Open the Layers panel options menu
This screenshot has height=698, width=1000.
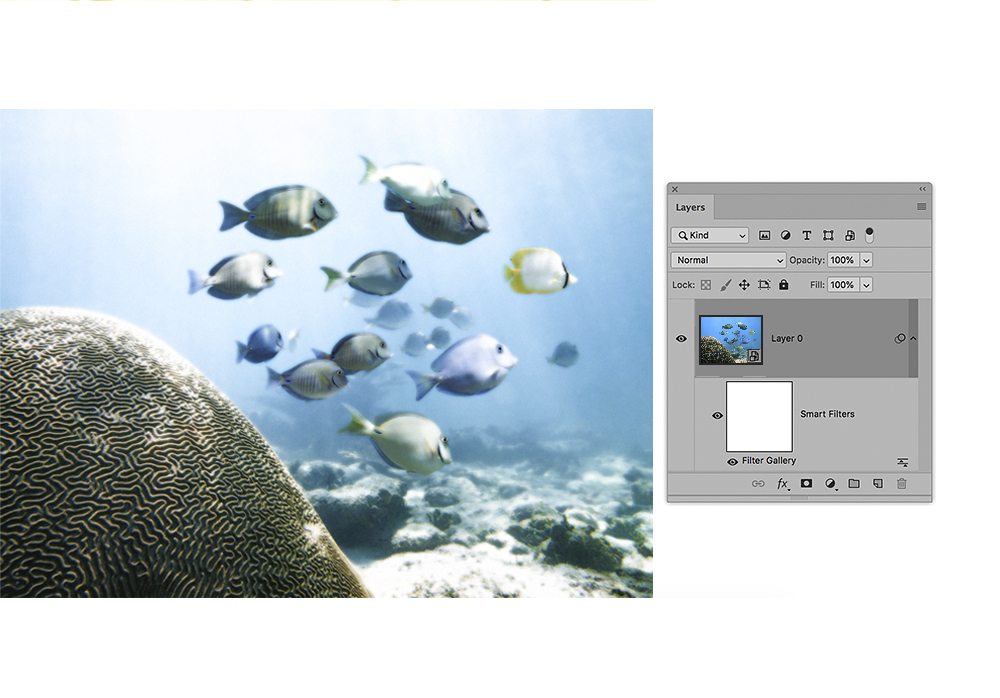click(x=921, y=207)
